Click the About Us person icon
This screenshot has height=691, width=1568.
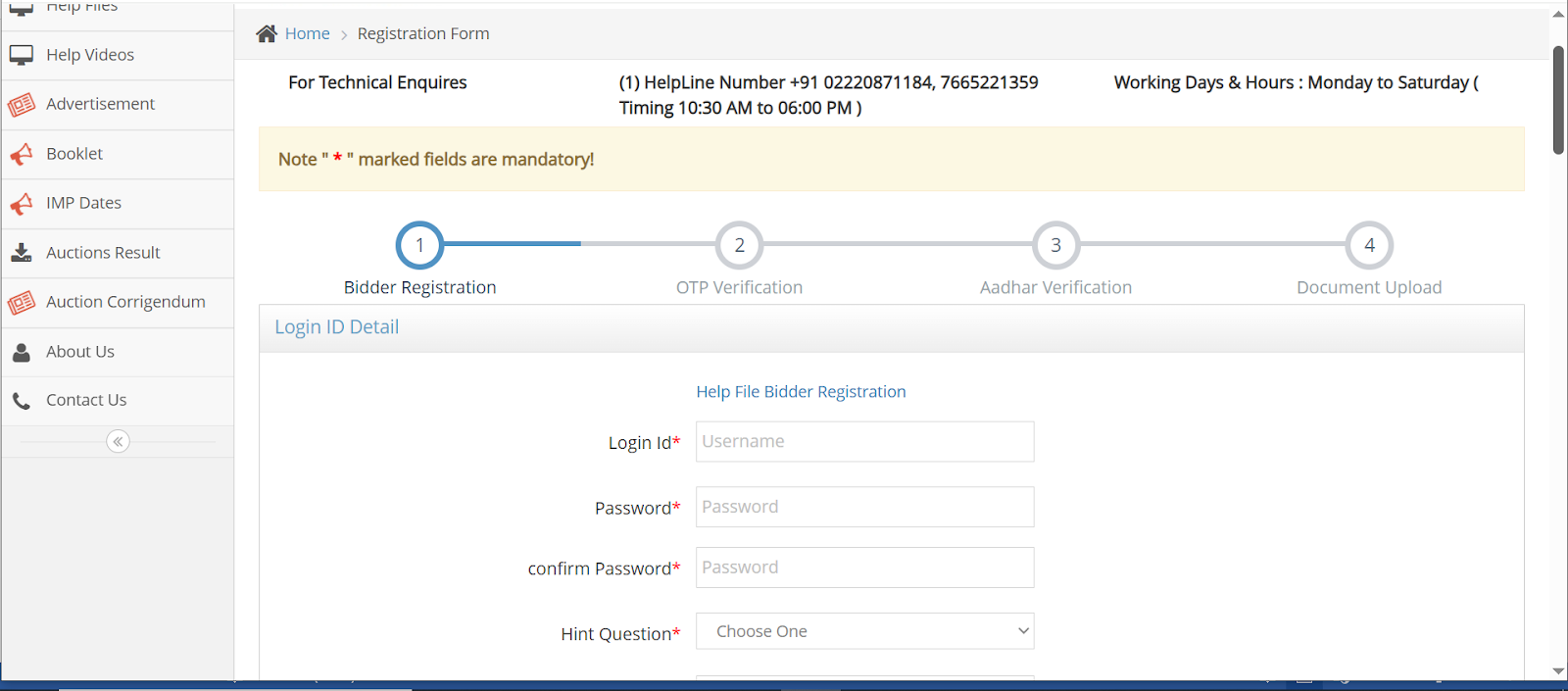pos(22,352)
